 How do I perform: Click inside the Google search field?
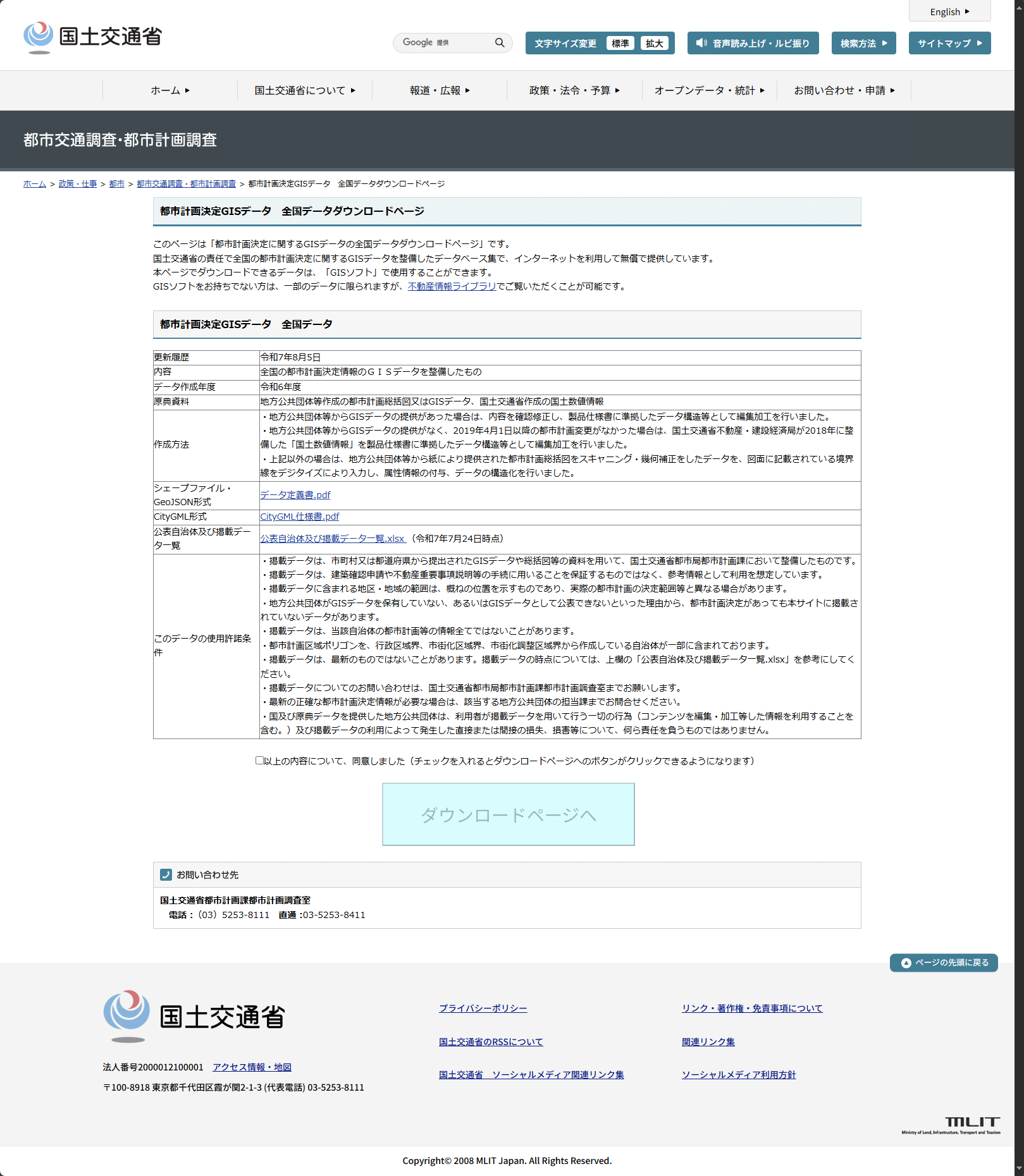(446, 43)
